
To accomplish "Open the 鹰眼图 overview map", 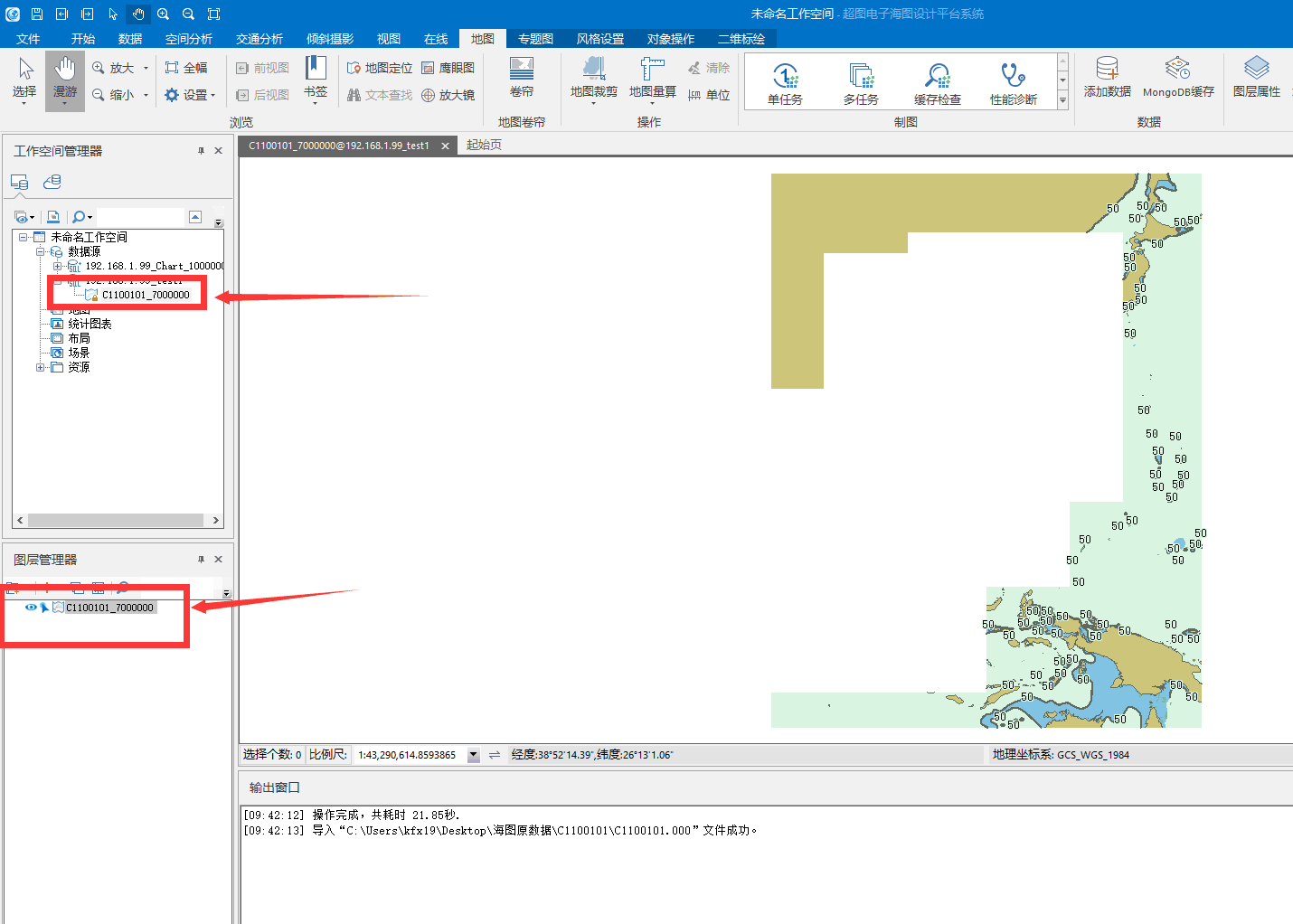I will click(x=448, y=68).
